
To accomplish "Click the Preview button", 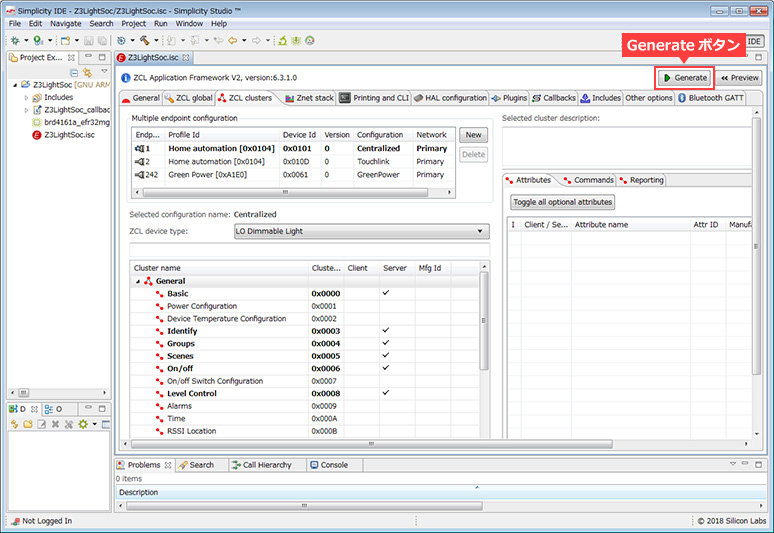I will (739, 77).
